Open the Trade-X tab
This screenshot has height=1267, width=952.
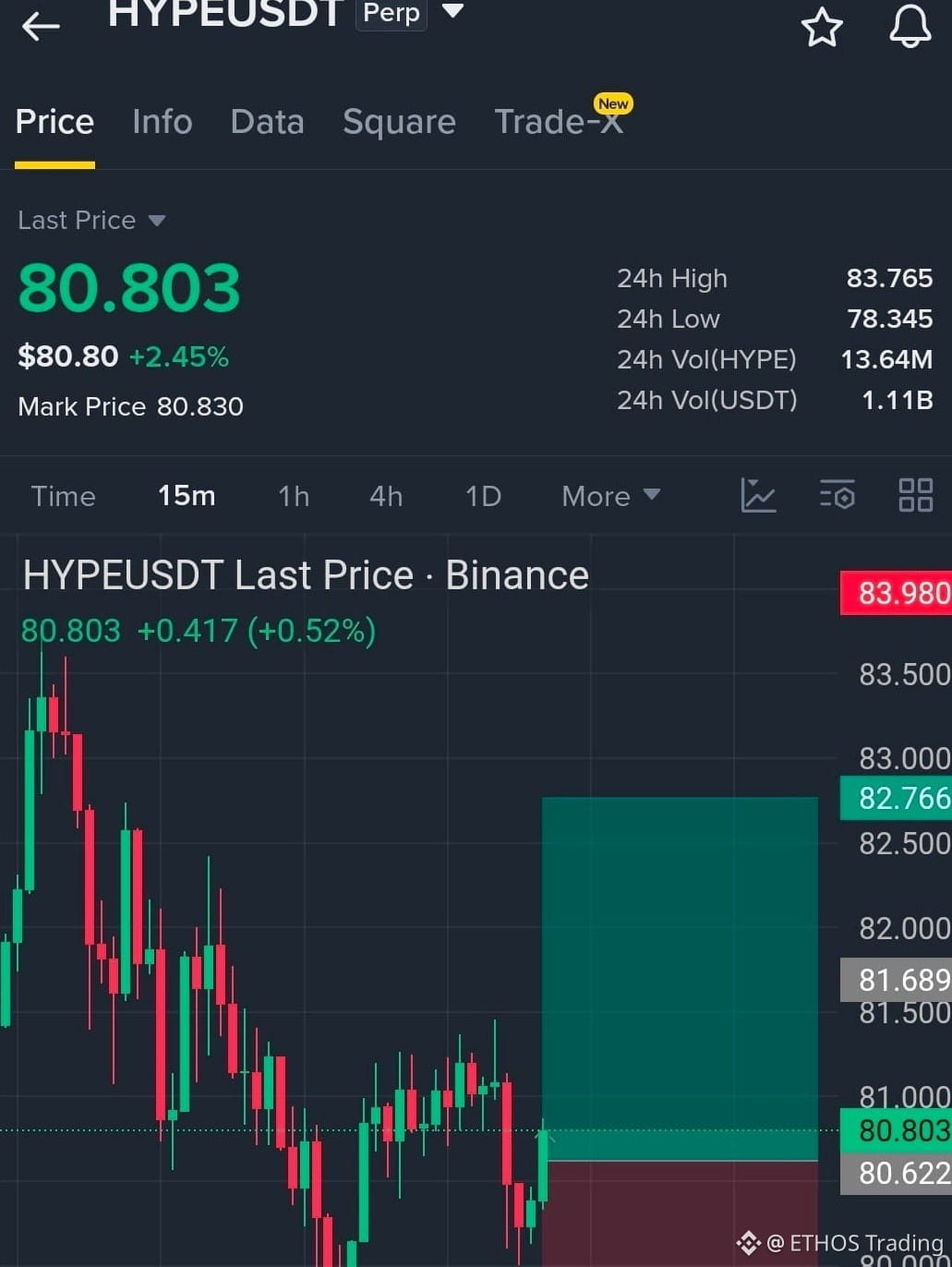click(560, 122)
